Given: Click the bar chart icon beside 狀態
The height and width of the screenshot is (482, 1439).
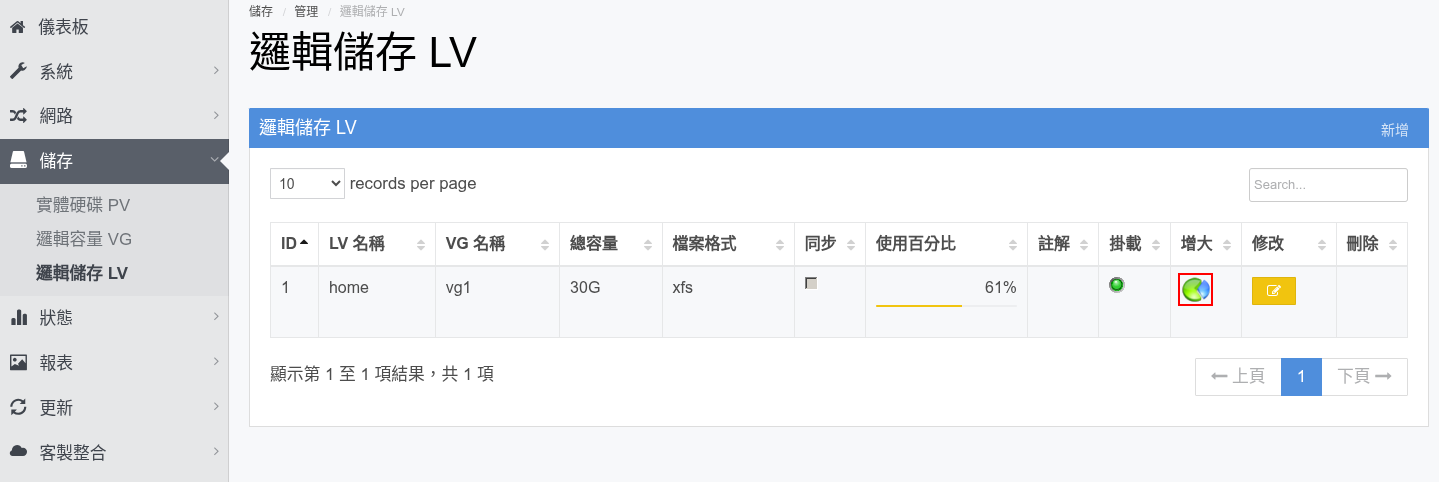Looking at the screenshot, I should click(x=18, y=317).
